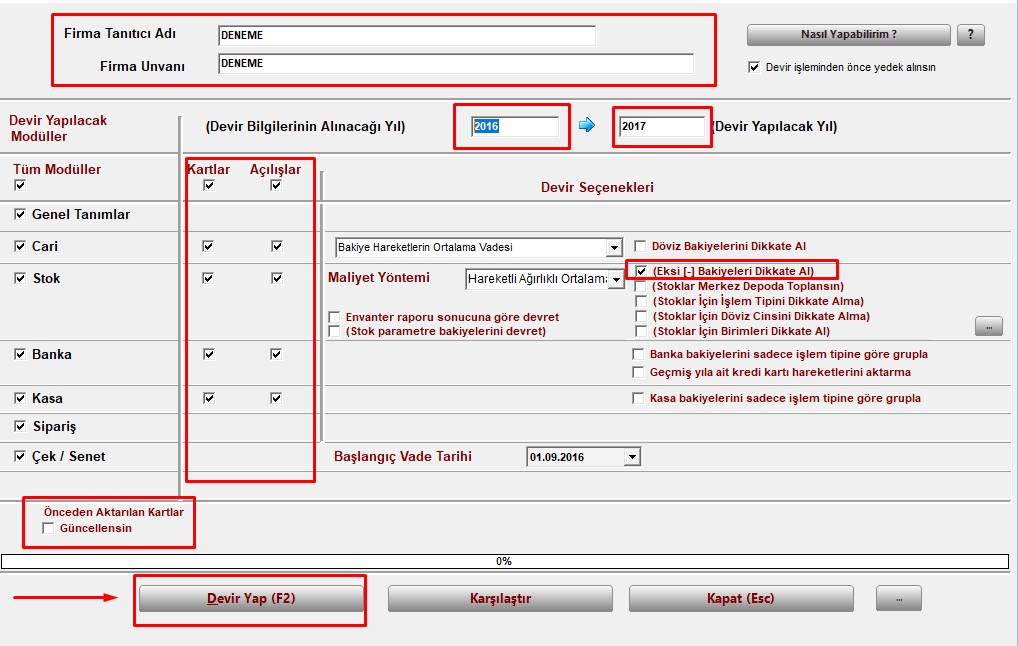Click the Devir Yap (F2) button
This screenshot has width=1018, height=646.
click(251, 599)
